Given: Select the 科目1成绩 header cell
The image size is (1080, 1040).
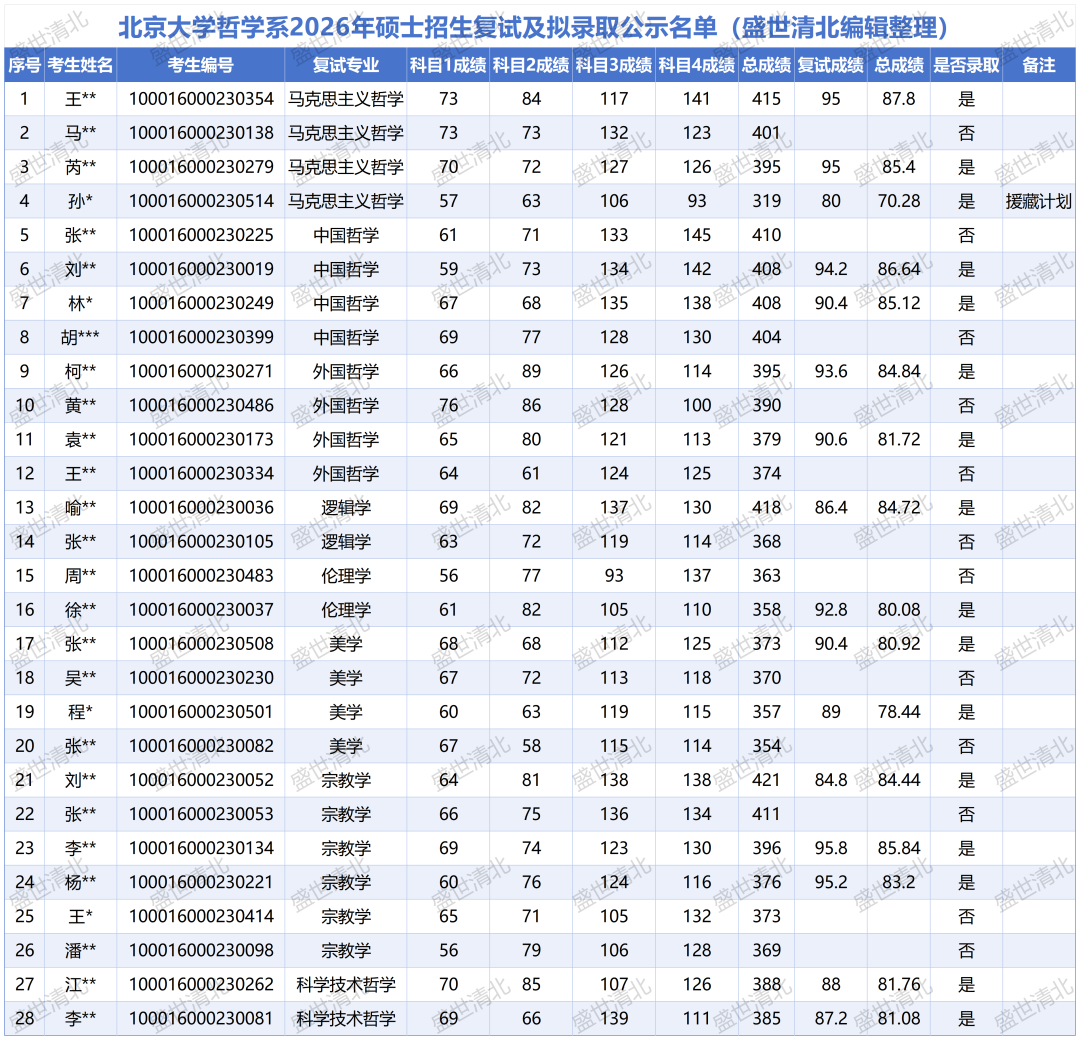Looking at the screenshot, I should pyautogui.click(x=448, y=65).
